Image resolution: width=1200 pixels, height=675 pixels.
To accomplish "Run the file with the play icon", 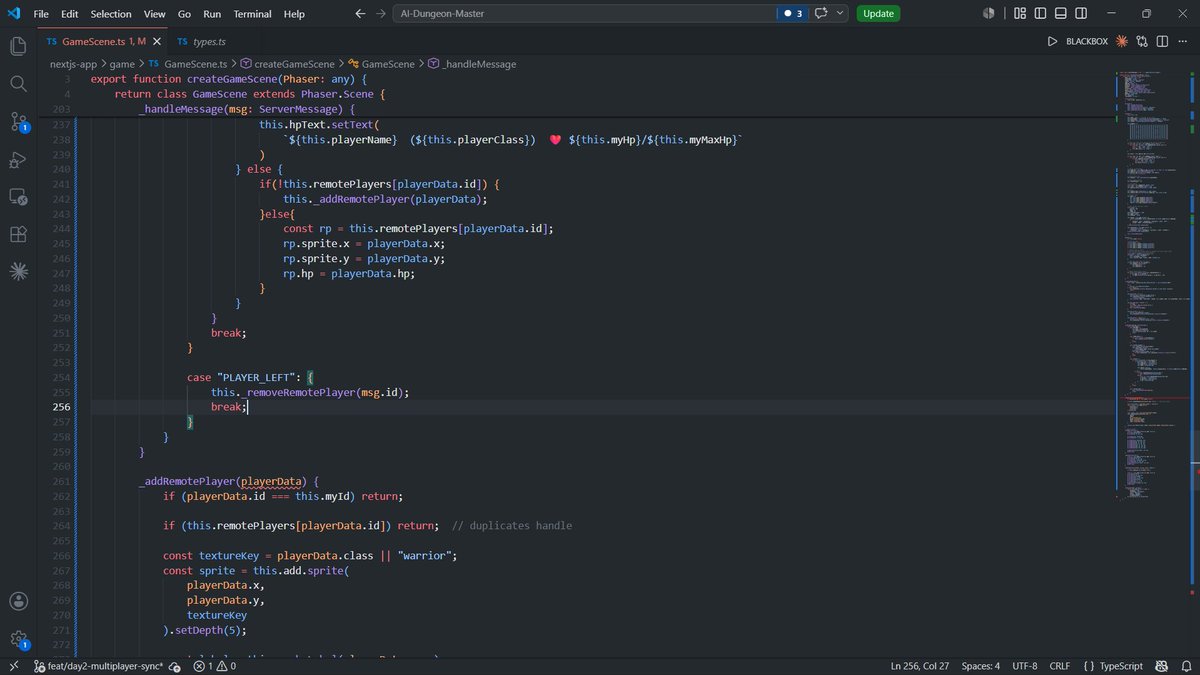I will [x=1052, y=42].
